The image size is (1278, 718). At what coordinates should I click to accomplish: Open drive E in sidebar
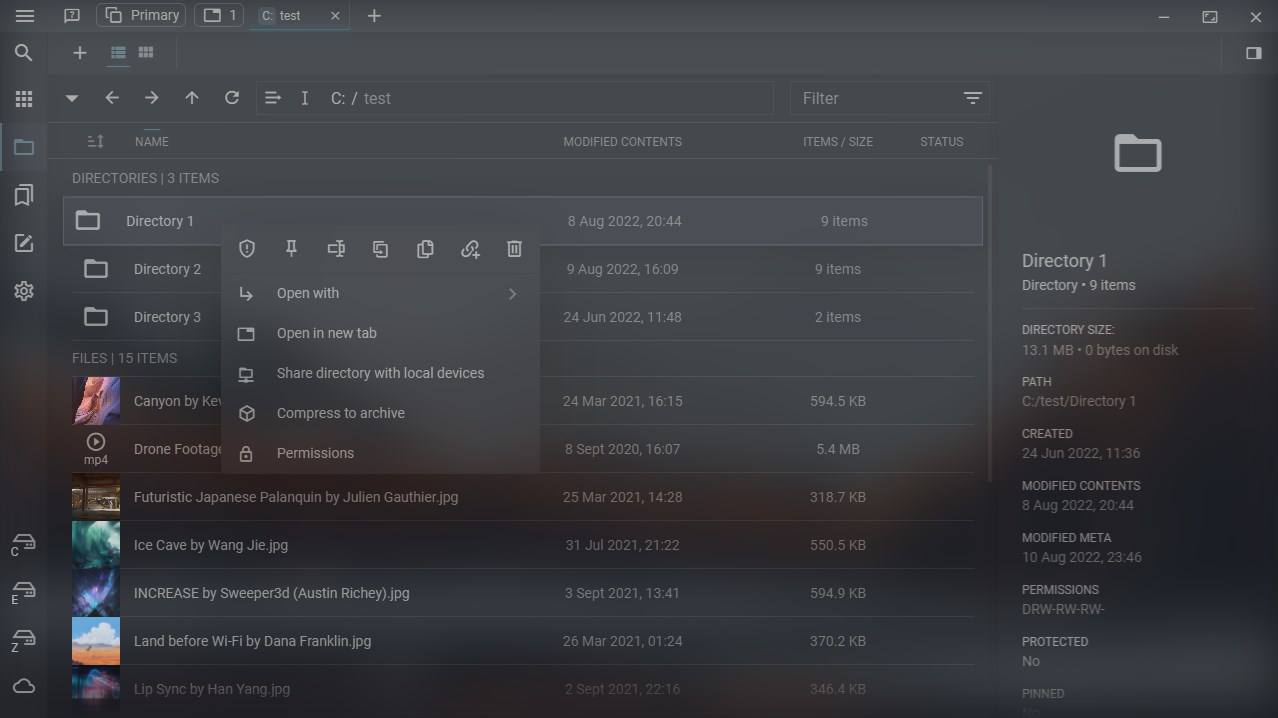pyautogui.click(x=23, y=591)
